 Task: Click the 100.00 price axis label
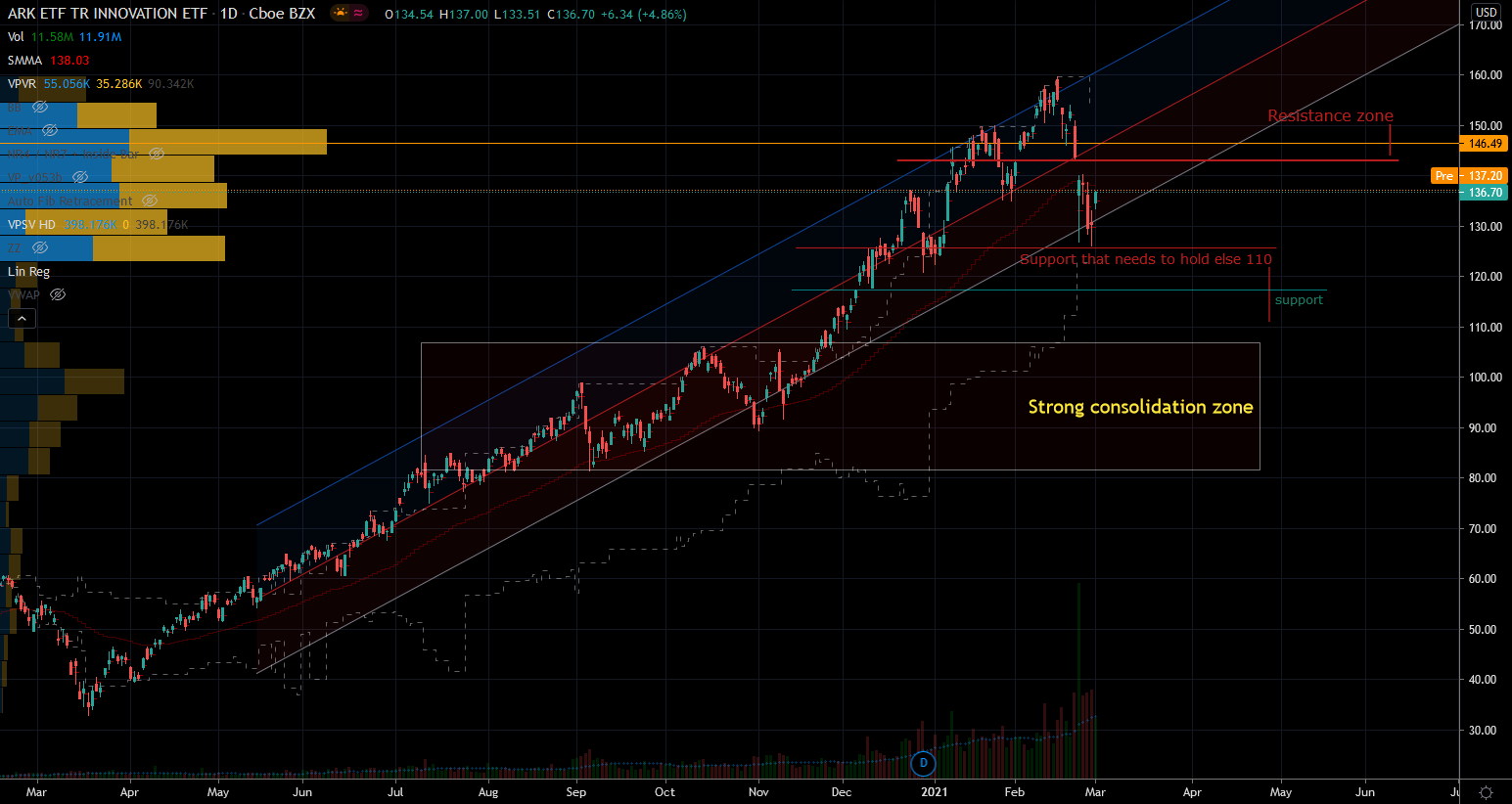pyautogui.click(x=1486, y=378)
